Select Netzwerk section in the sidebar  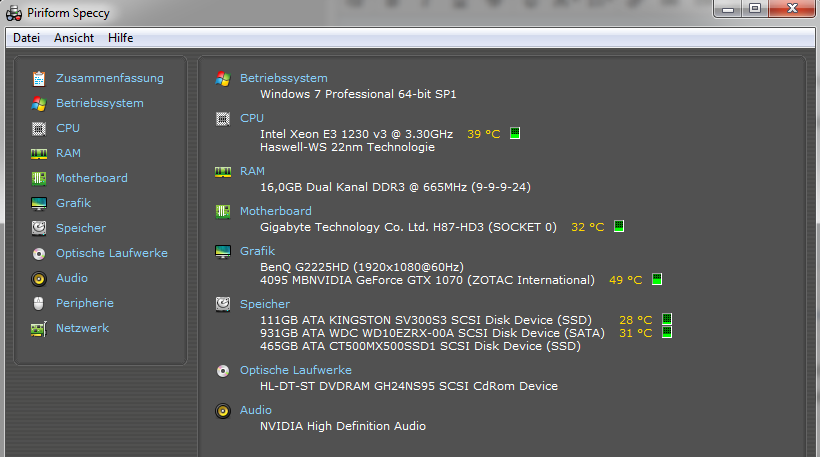tap(83, 328)
